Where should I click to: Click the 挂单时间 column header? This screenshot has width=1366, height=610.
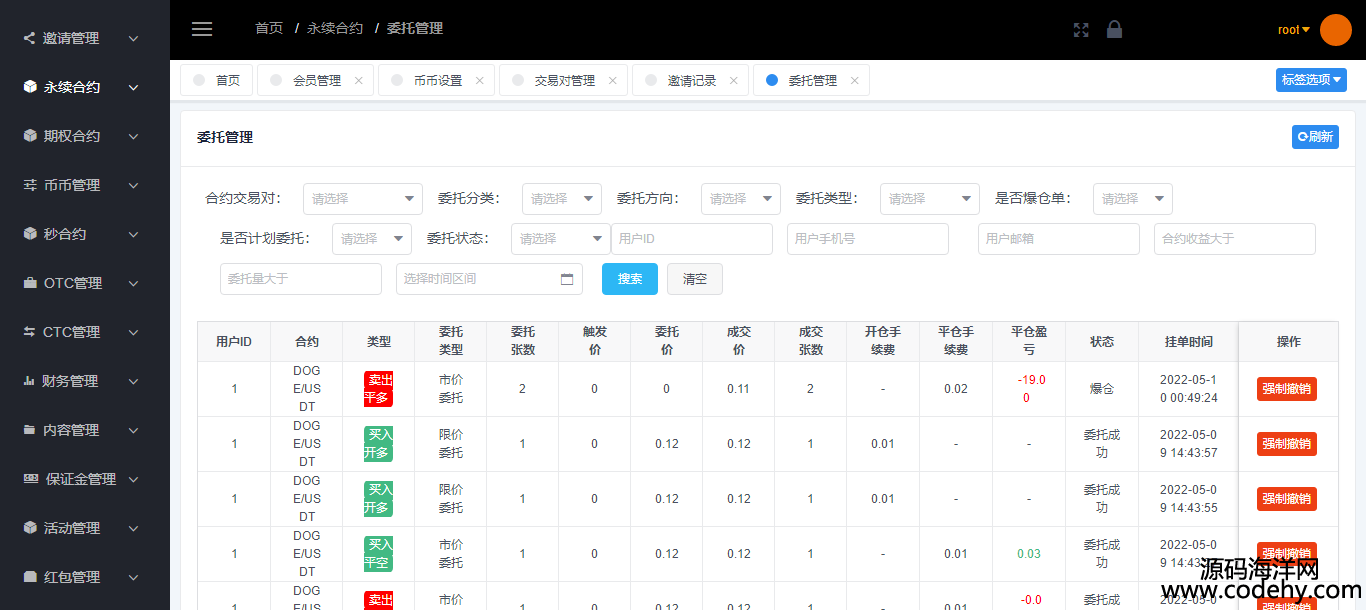click(x=1188, y=342)
